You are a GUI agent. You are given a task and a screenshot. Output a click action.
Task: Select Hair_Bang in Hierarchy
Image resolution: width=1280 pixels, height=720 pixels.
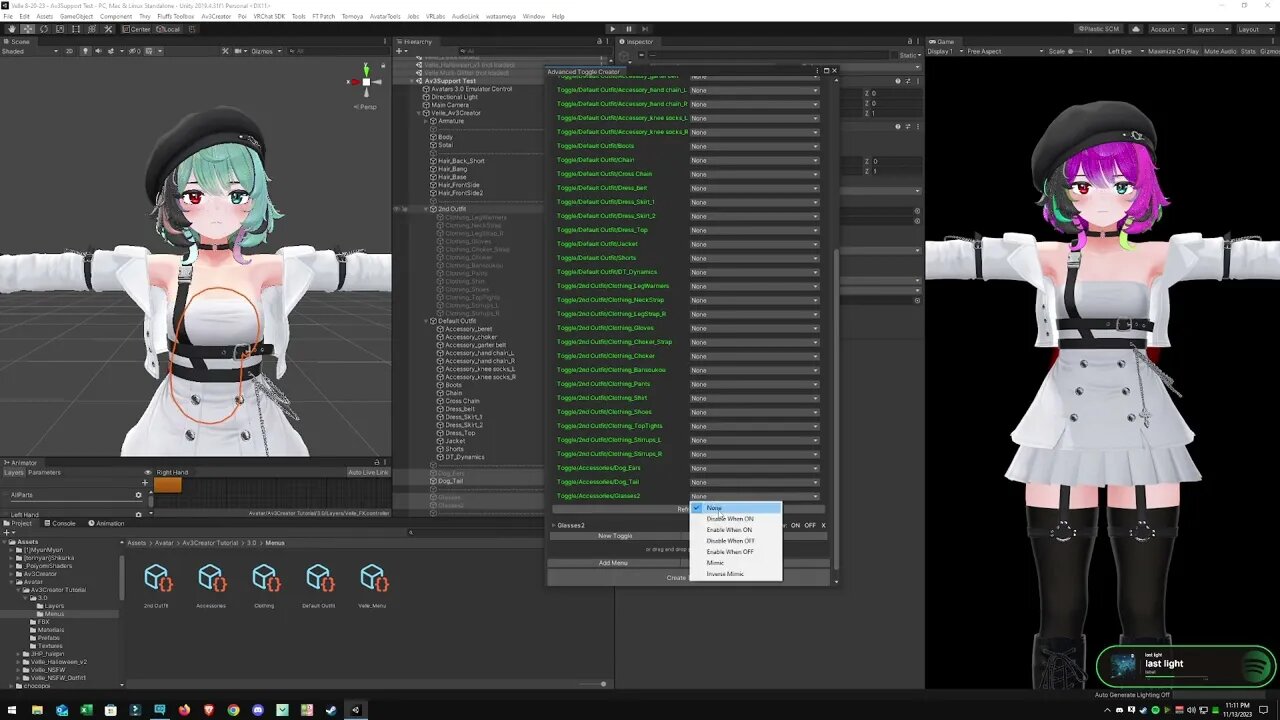click(453, 169)
